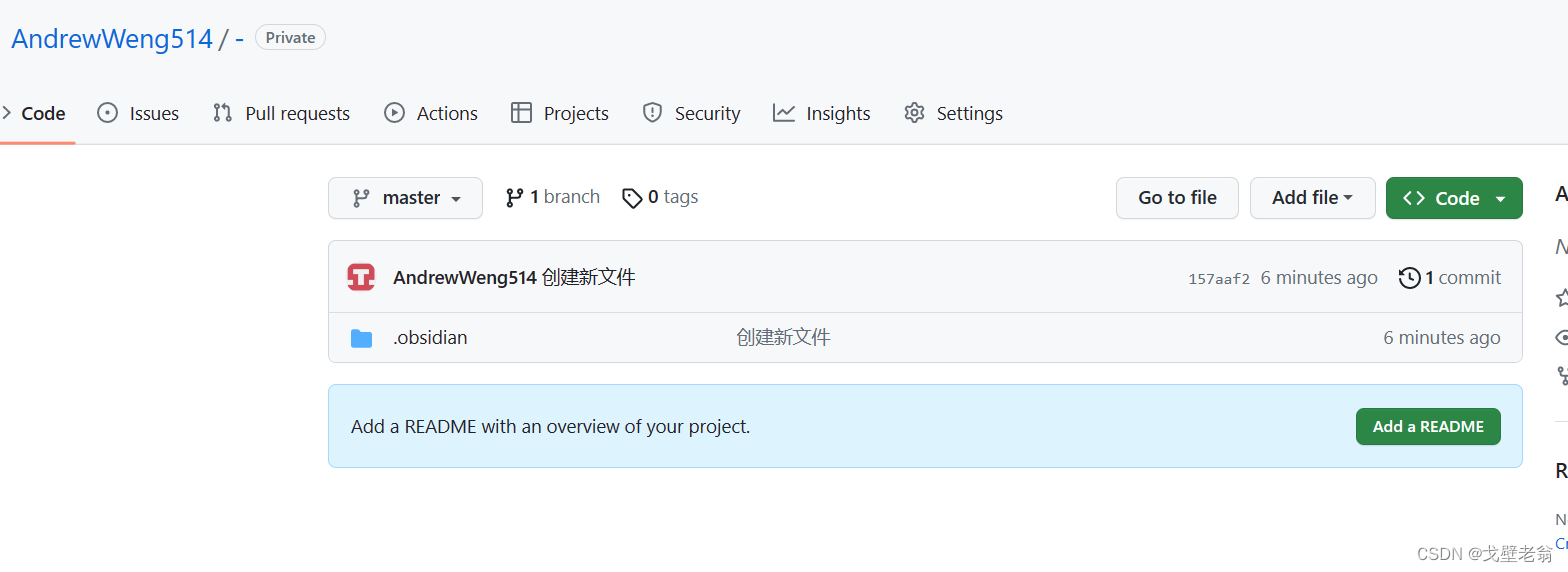This screenshot has height=572, width=1568.
Task: Open the repository name "-" link
Action: click(x=239, y=39)
